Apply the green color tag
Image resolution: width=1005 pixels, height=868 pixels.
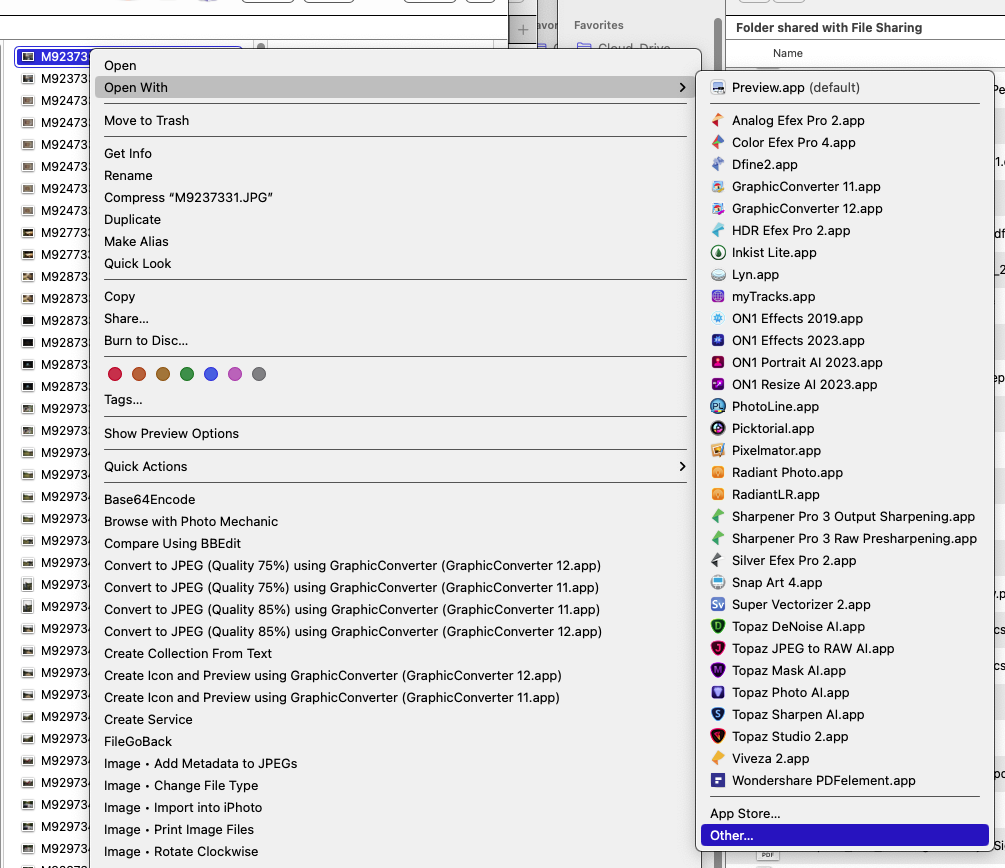tap(187, 374)
